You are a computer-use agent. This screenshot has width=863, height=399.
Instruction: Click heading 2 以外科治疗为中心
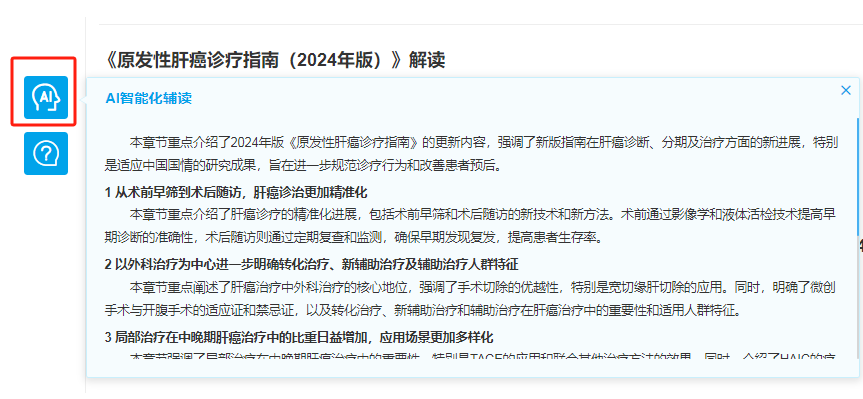(x=312, y=265)
